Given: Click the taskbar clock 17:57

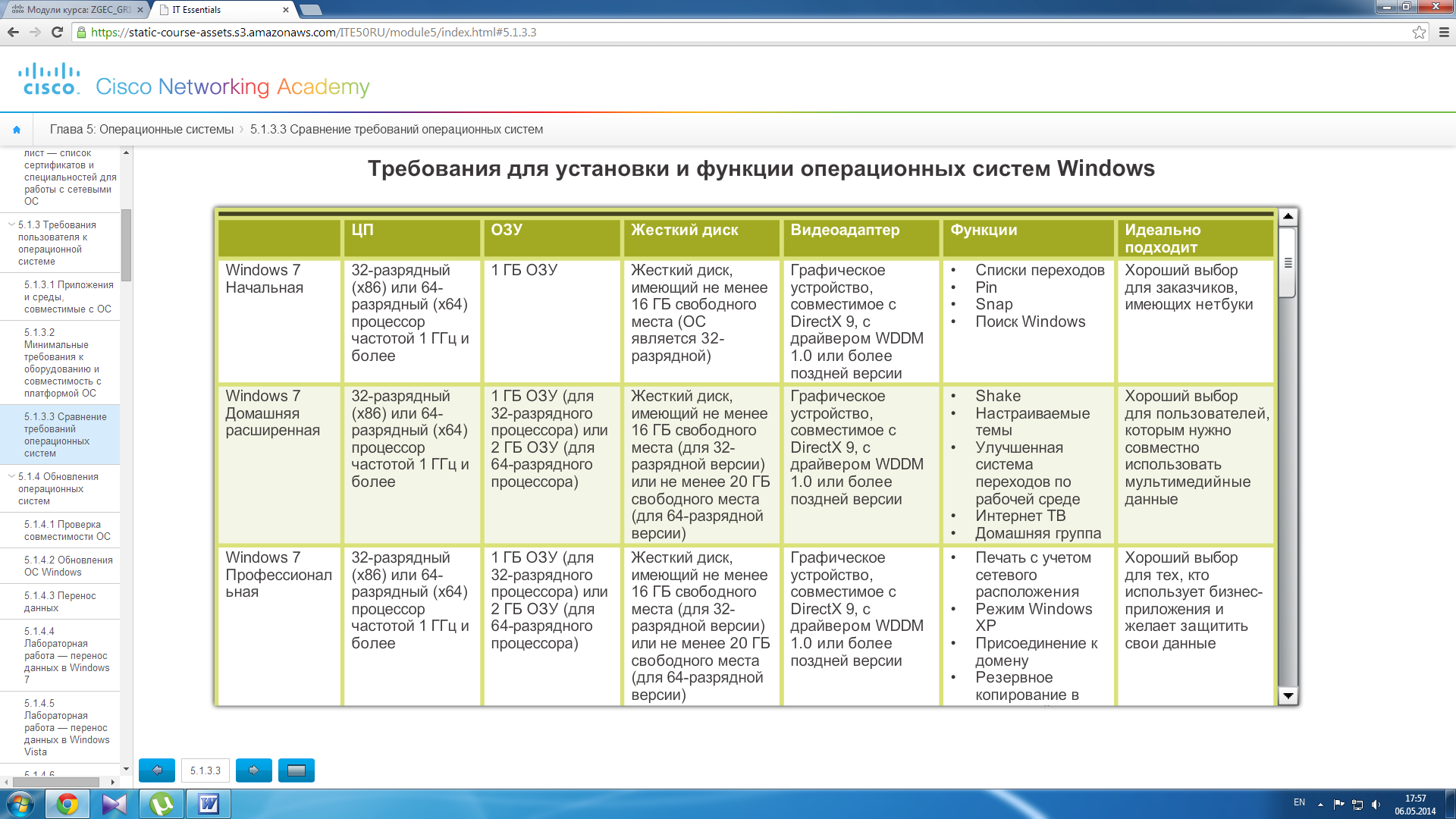Looking at the screenshot, I should (x=1415, y=799).
